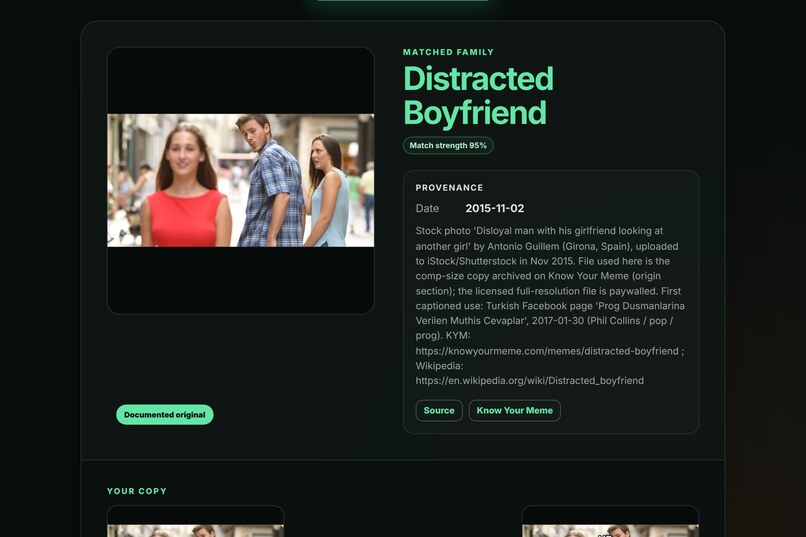Select the date value 2015-11-02

pos(494,209)
